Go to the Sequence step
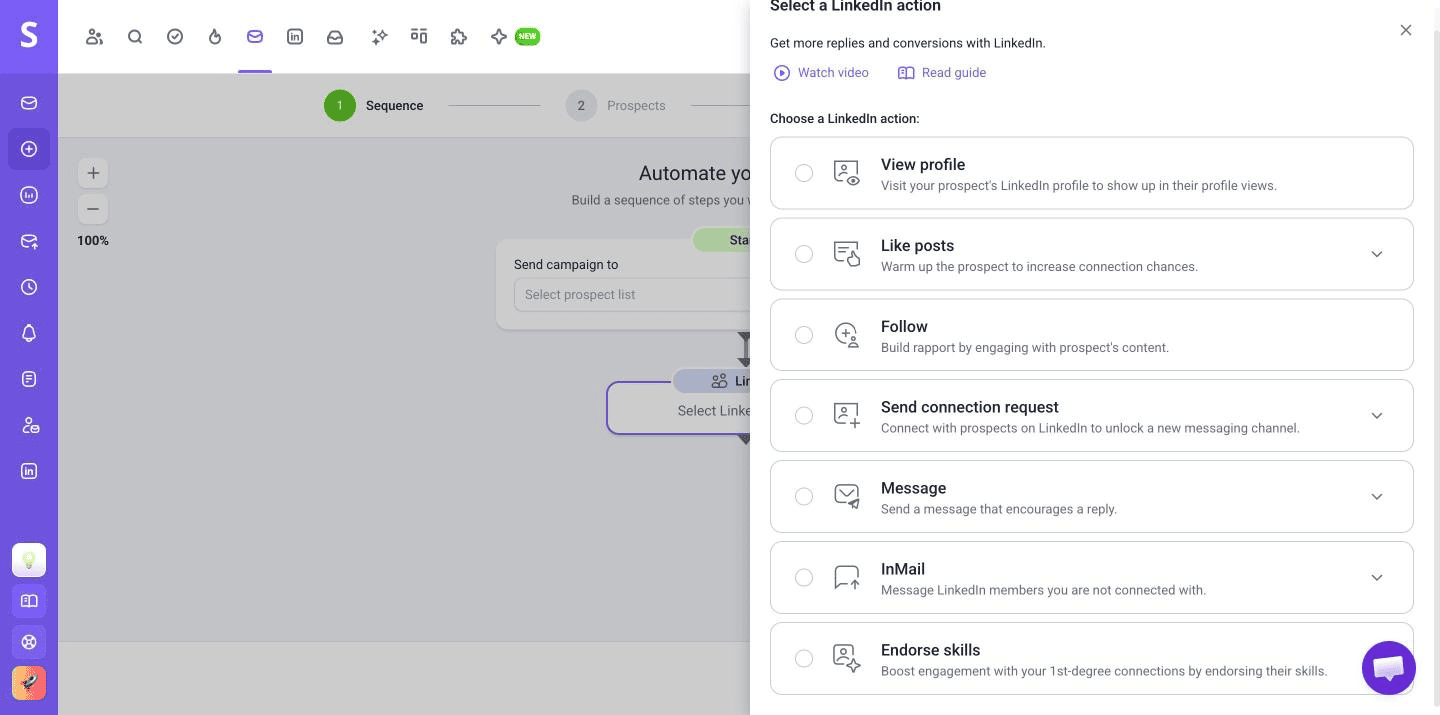The height and width of the screenshot is (715, 1440). (374, 105)
